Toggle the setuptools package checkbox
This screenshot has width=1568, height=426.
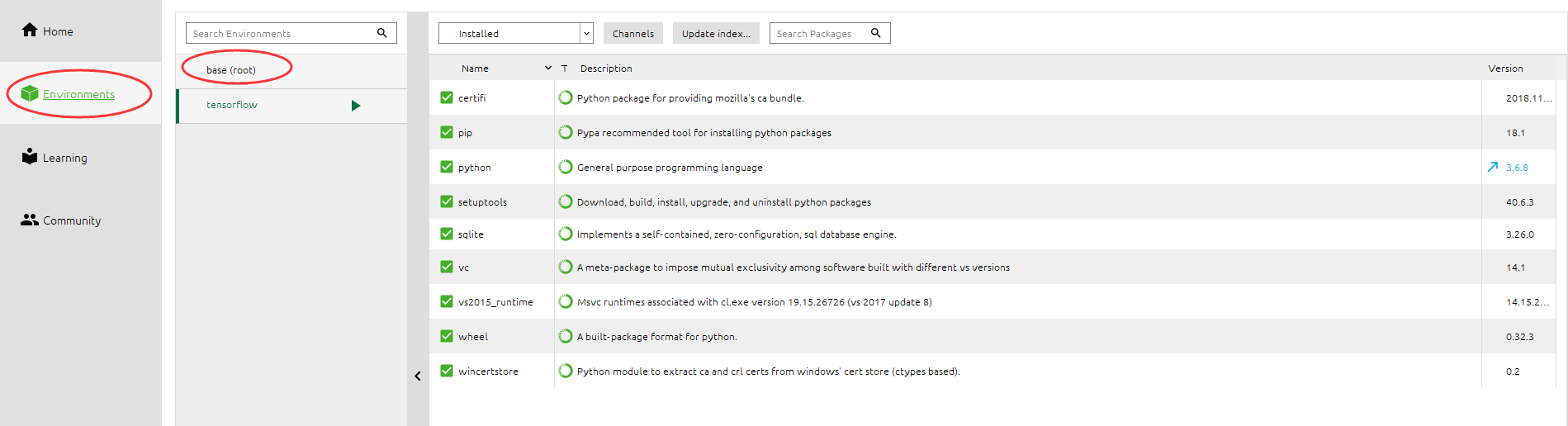pos(447,201)
